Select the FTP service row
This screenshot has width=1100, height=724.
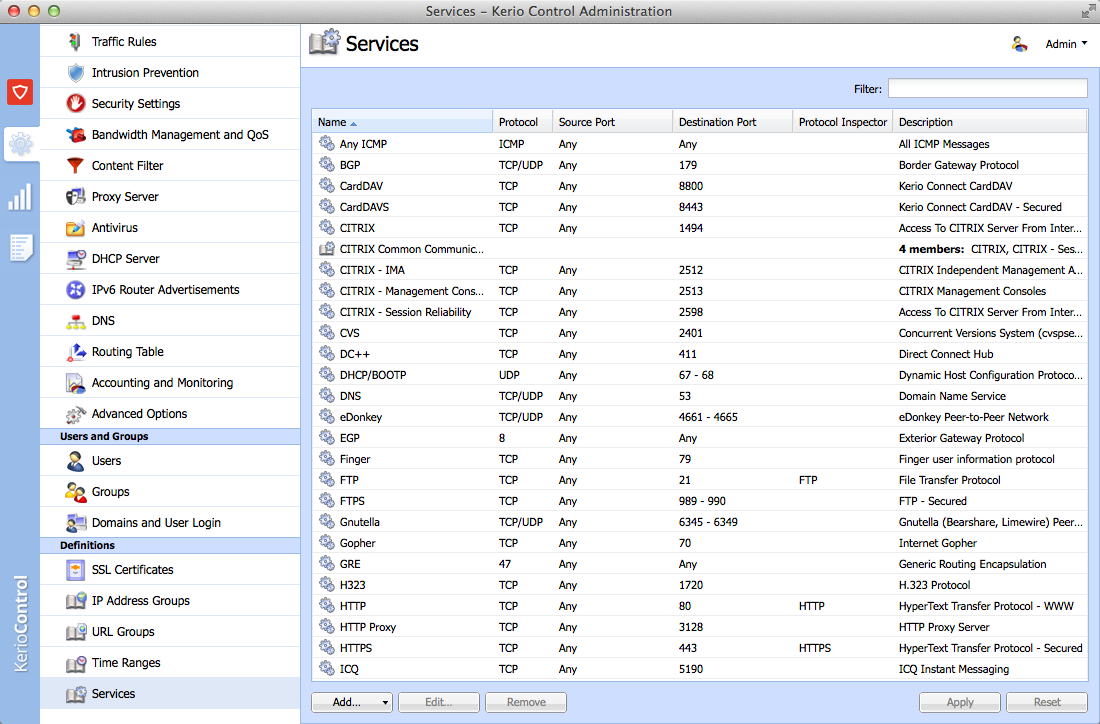pos(699,481)
